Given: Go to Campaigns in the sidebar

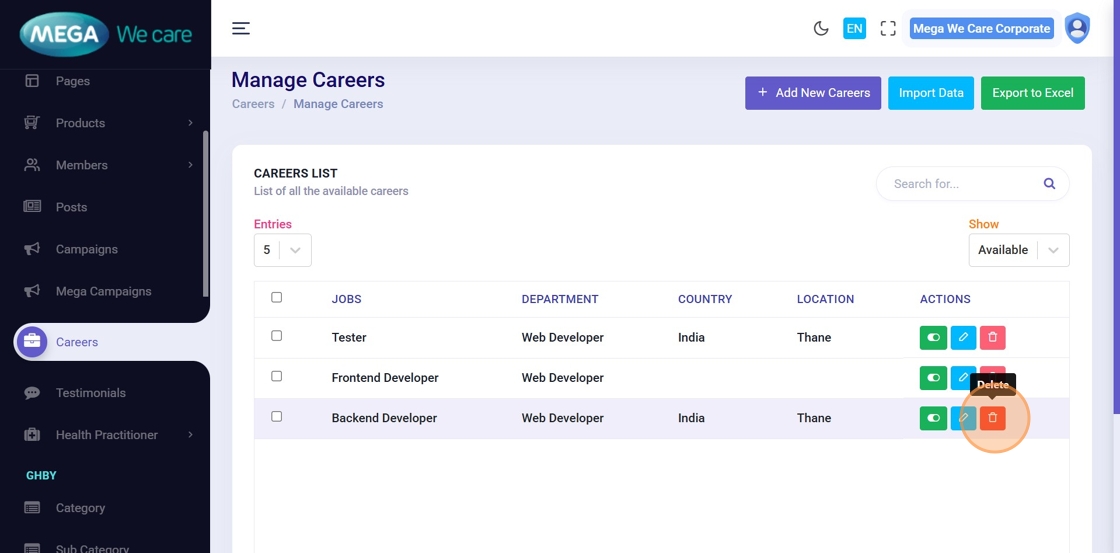Looking at the screenshot, I should tap(86, 249).
